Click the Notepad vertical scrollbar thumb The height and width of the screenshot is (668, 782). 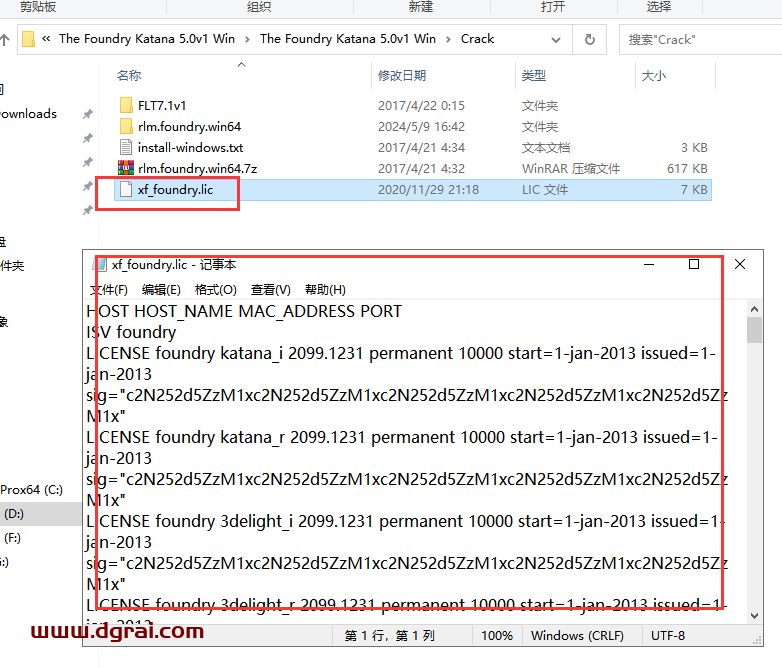click(754, 330)
